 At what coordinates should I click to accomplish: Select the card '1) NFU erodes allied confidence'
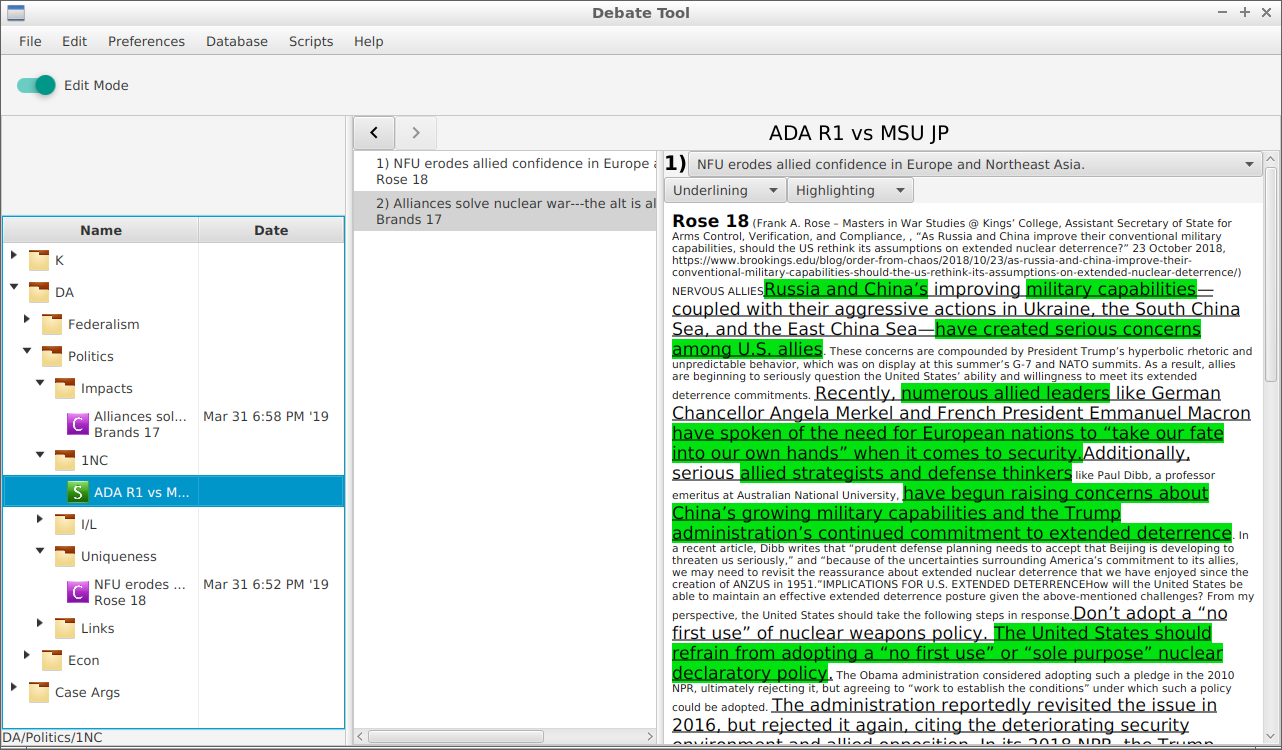pyautogui.click(x=505, y=171)
